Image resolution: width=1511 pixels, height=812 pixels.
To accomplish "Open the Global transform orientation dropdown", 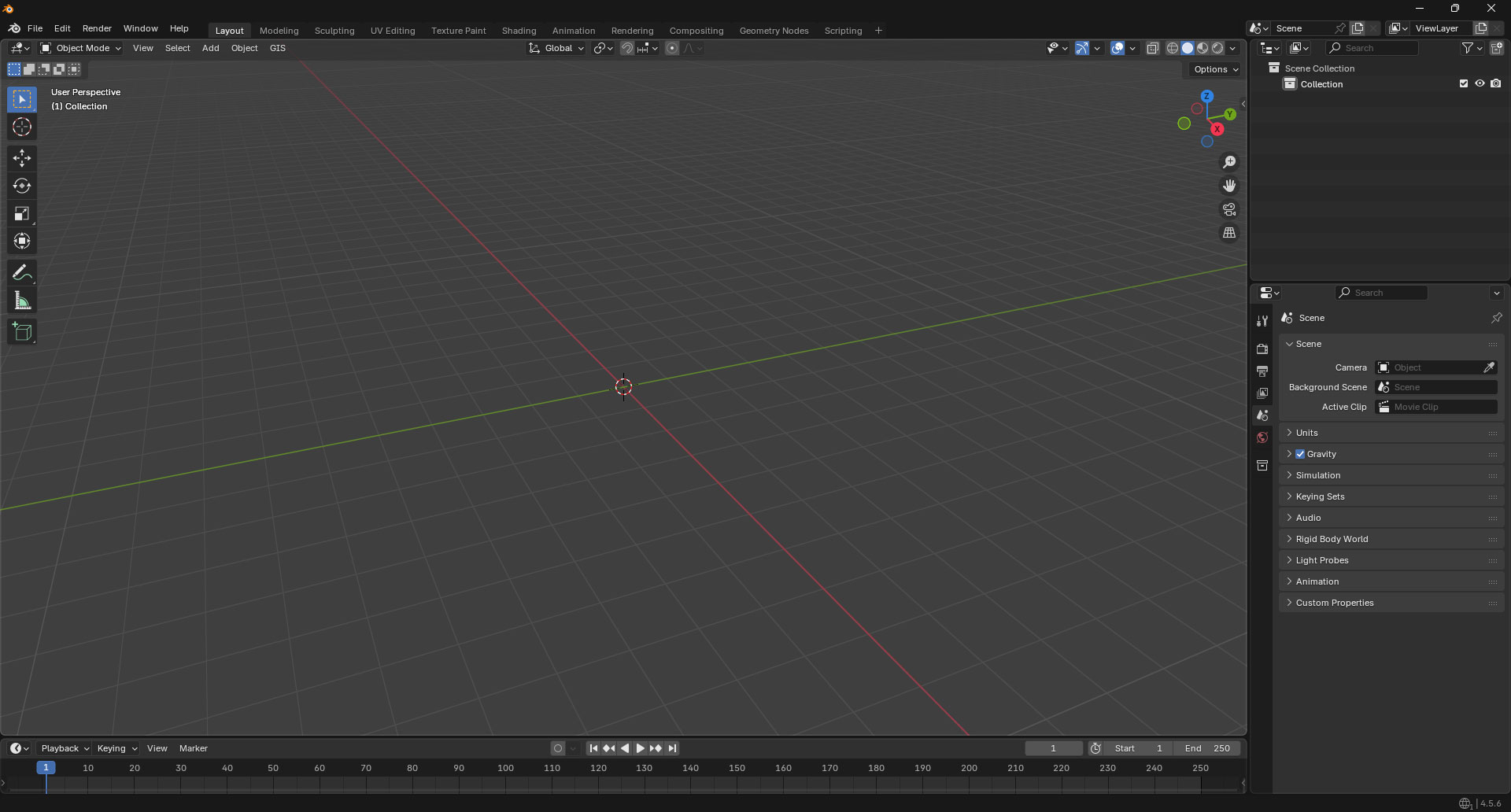I will (x=556, y=48).
